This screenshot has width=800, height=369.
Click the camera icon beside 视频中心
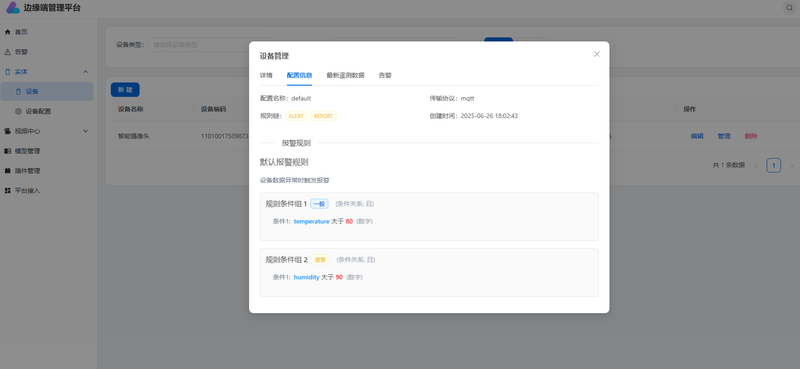click(x=7, y=131)
